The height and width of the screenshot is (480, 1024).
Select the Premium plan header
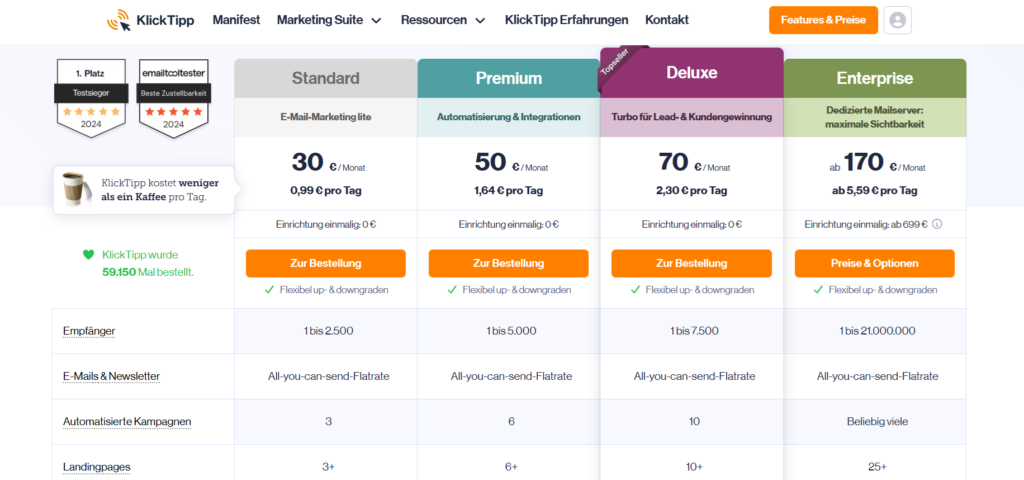508,78
